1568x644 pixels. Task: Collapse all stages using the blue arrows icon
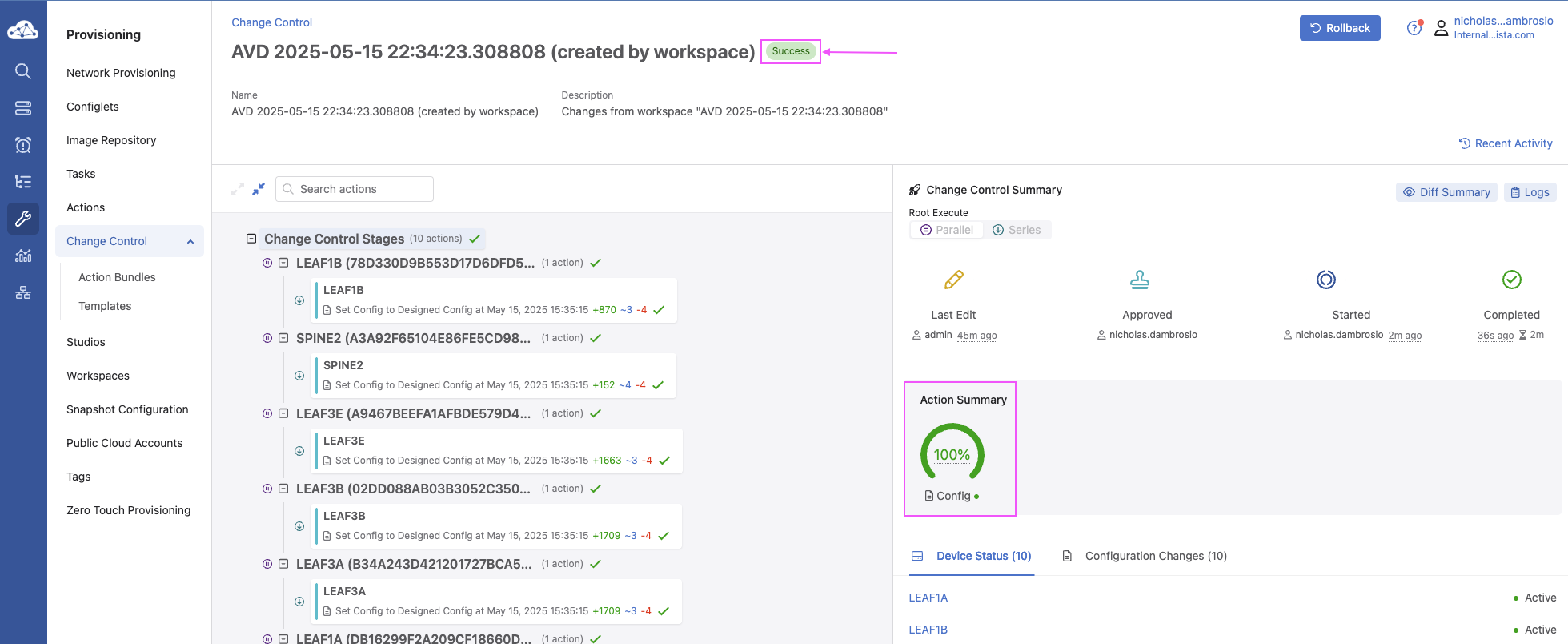click(x=259, y=189)
